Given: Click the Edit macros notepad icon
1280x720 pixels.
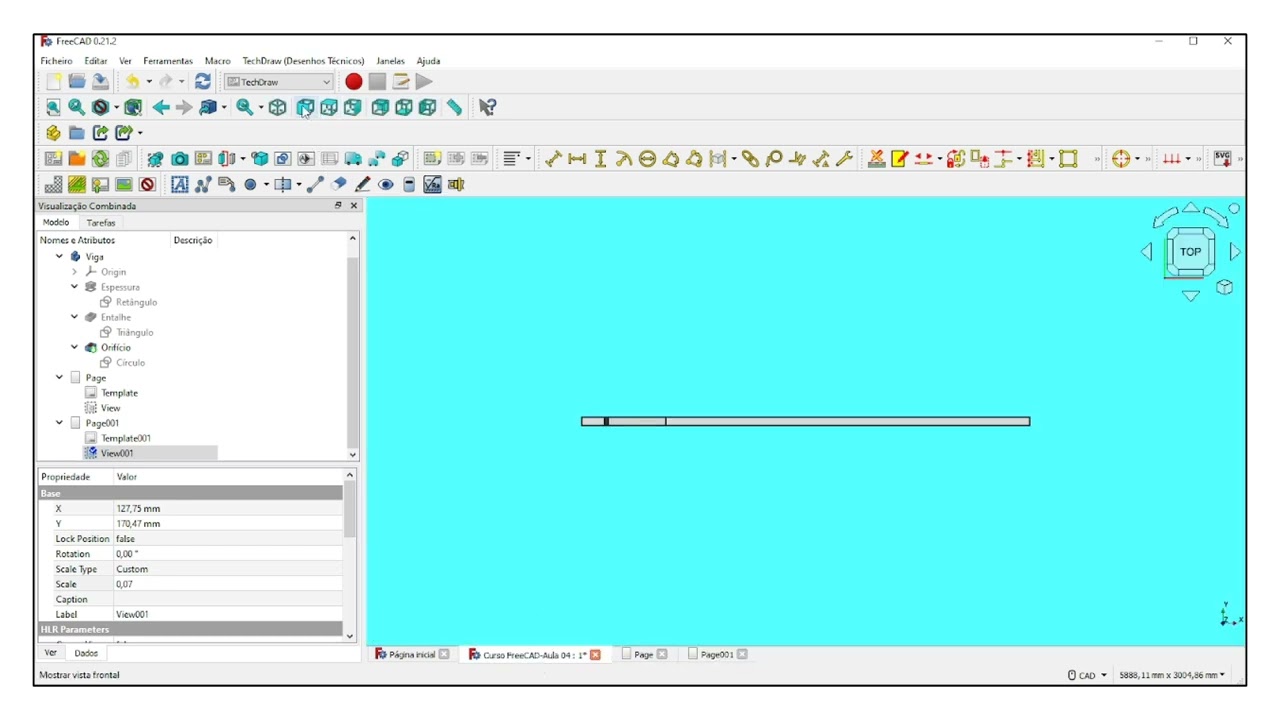Looking at the screenshot, I should coord(401,82).
